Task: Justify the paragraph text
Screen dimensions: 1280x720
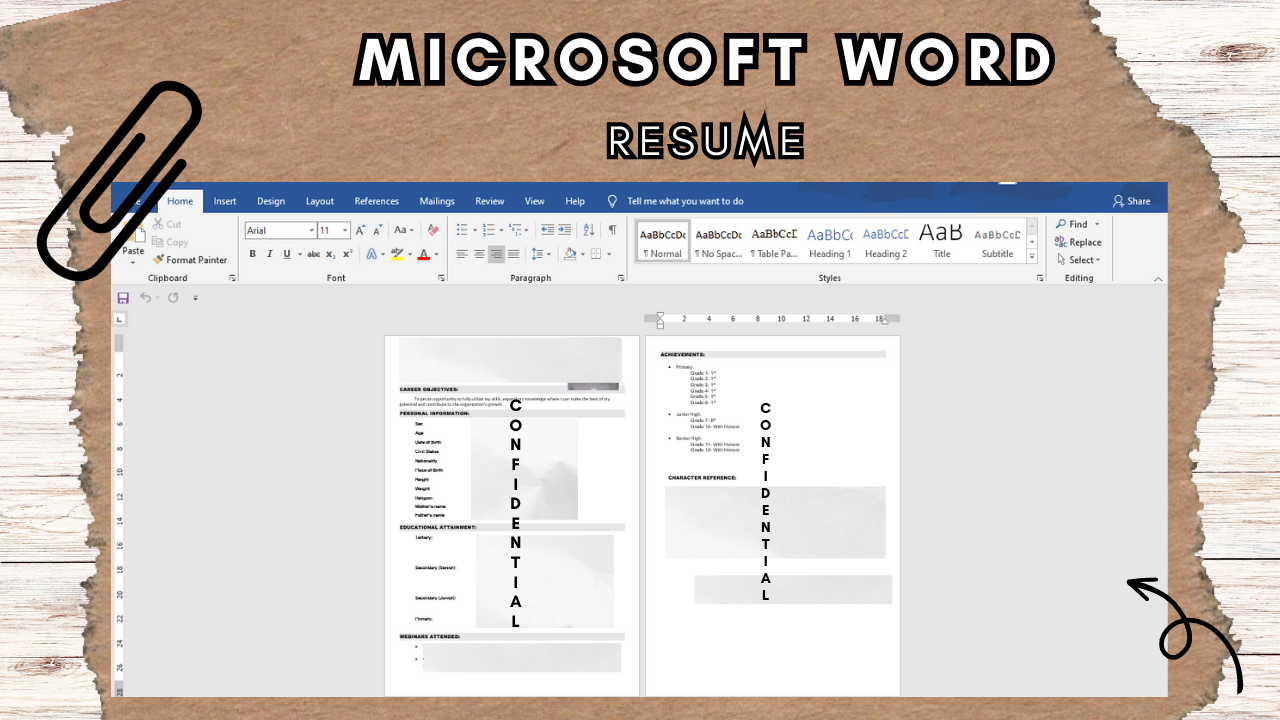Action: pos(513,254)
